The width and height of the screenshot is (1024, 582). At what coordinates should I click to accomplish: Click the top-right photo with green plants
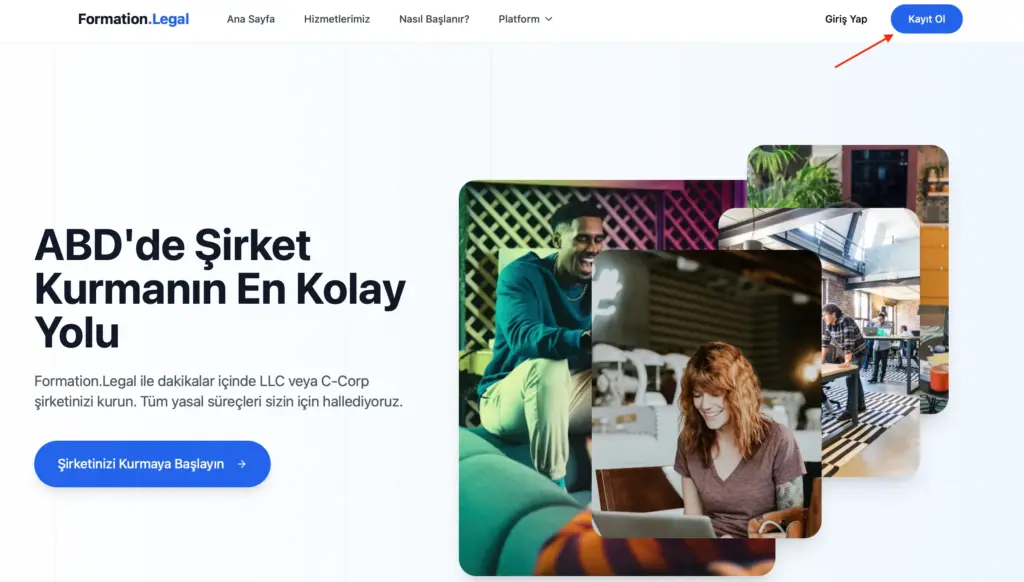[x=848, y=176]
